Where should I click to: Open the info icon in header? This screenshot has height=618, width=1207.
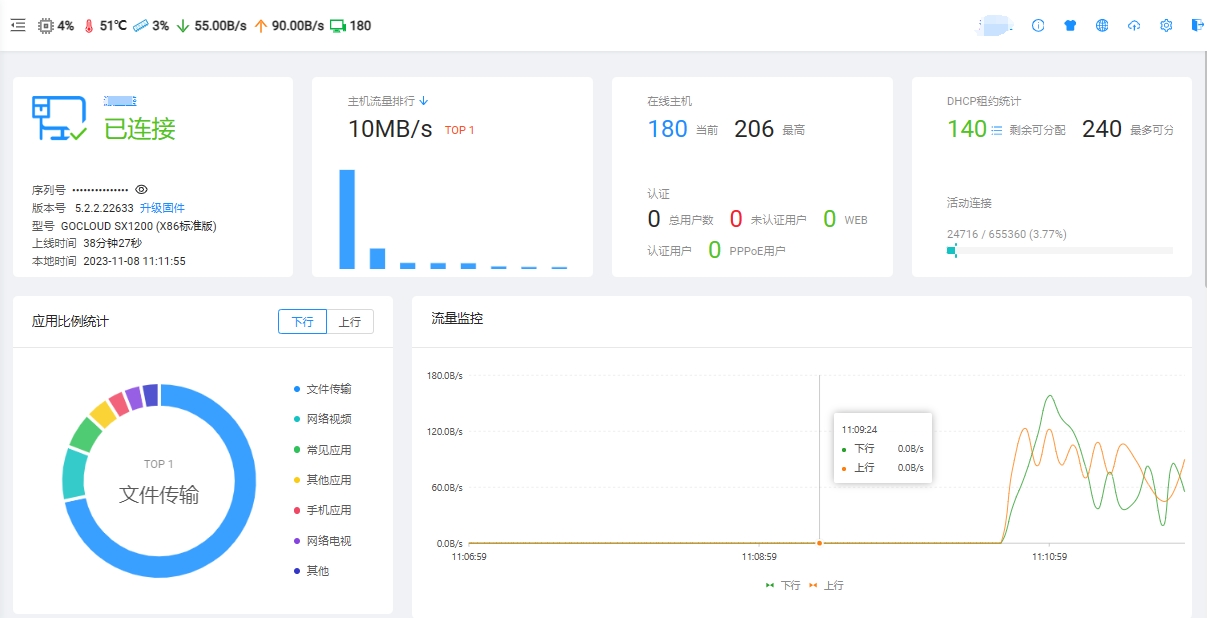(1038, 26)
